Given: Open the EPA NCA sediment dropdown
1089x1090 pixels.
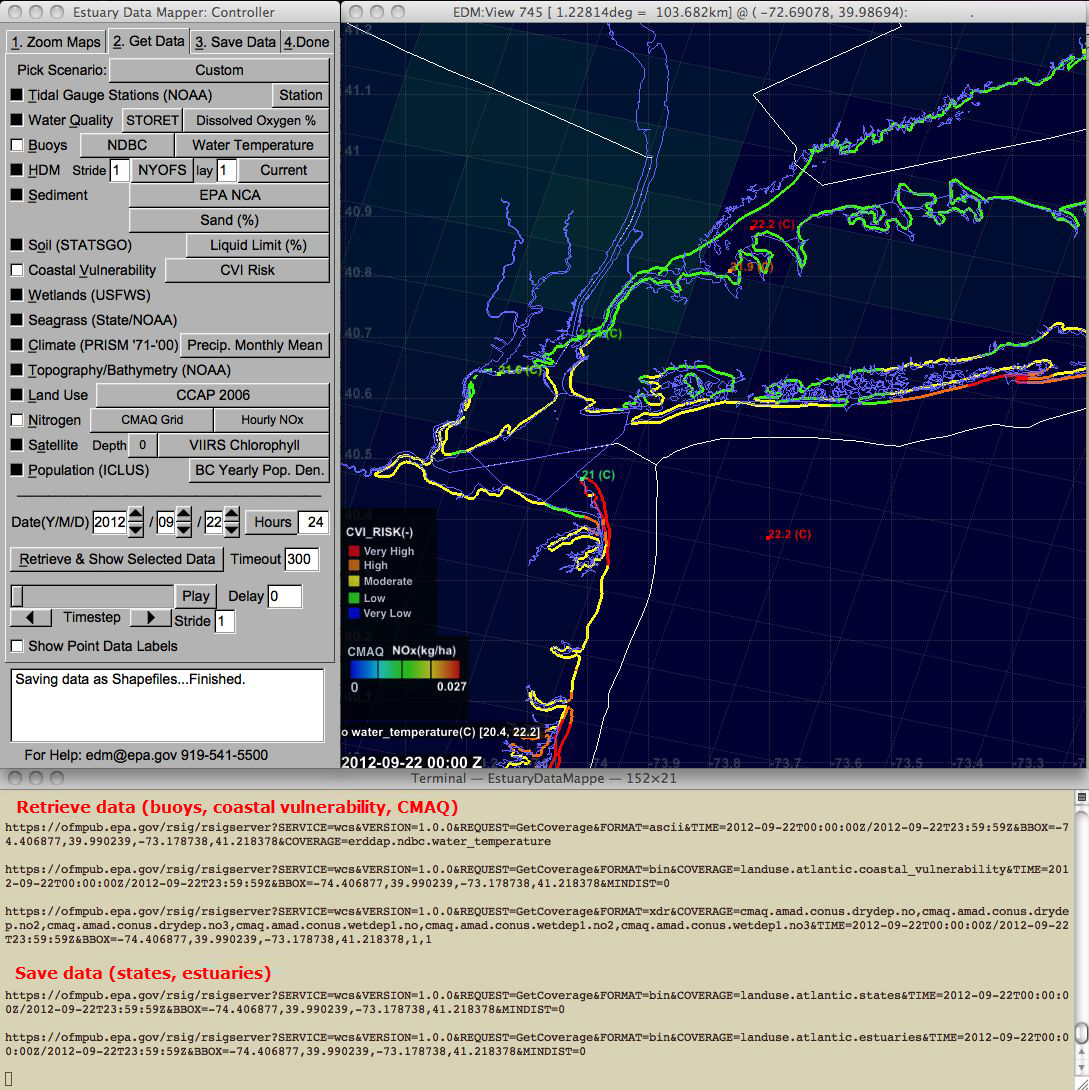Looking at the screenshot, I should click(229, 195).
